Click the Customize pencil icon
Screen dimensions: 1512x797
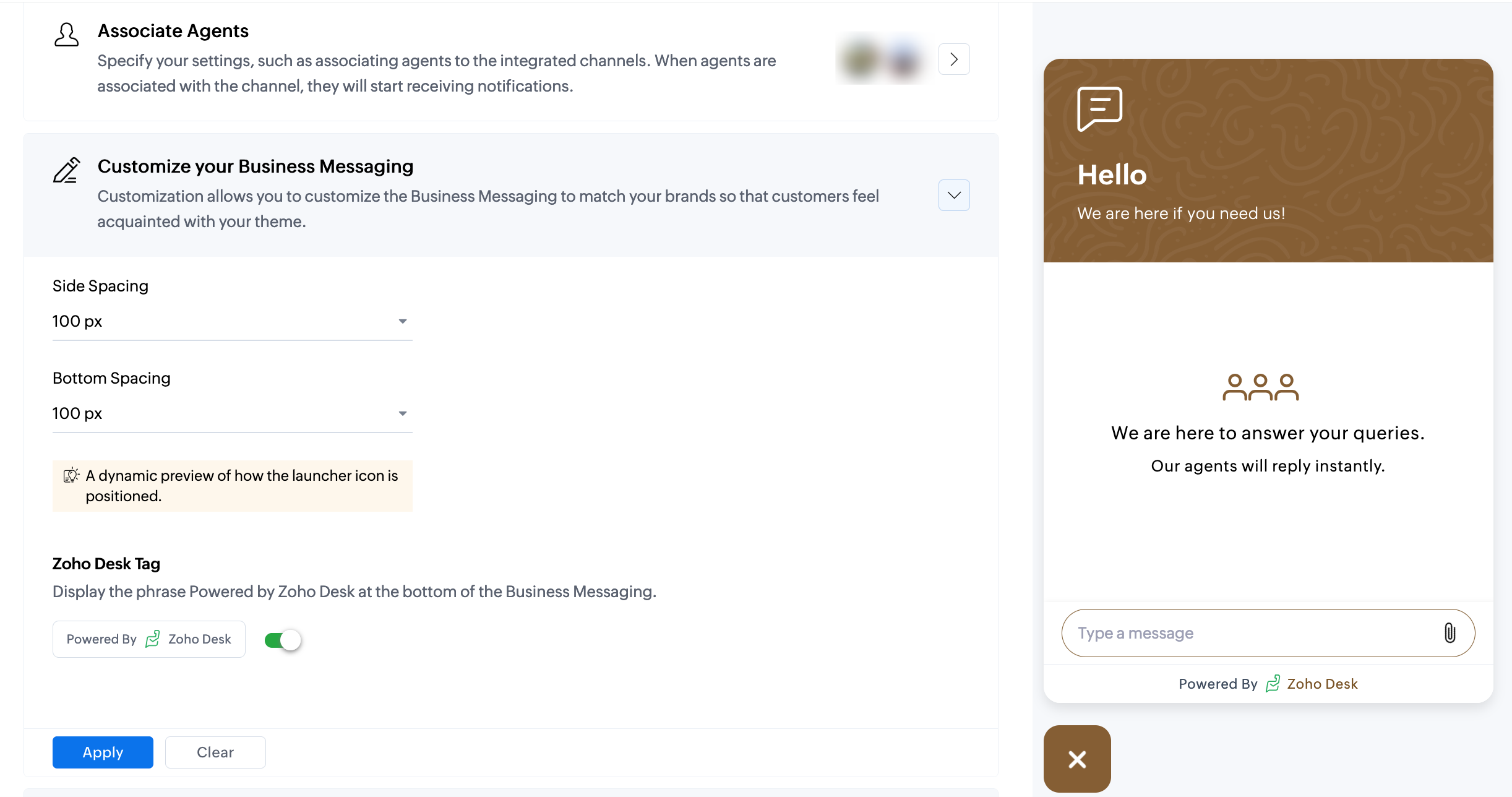(x=66, y=170)
